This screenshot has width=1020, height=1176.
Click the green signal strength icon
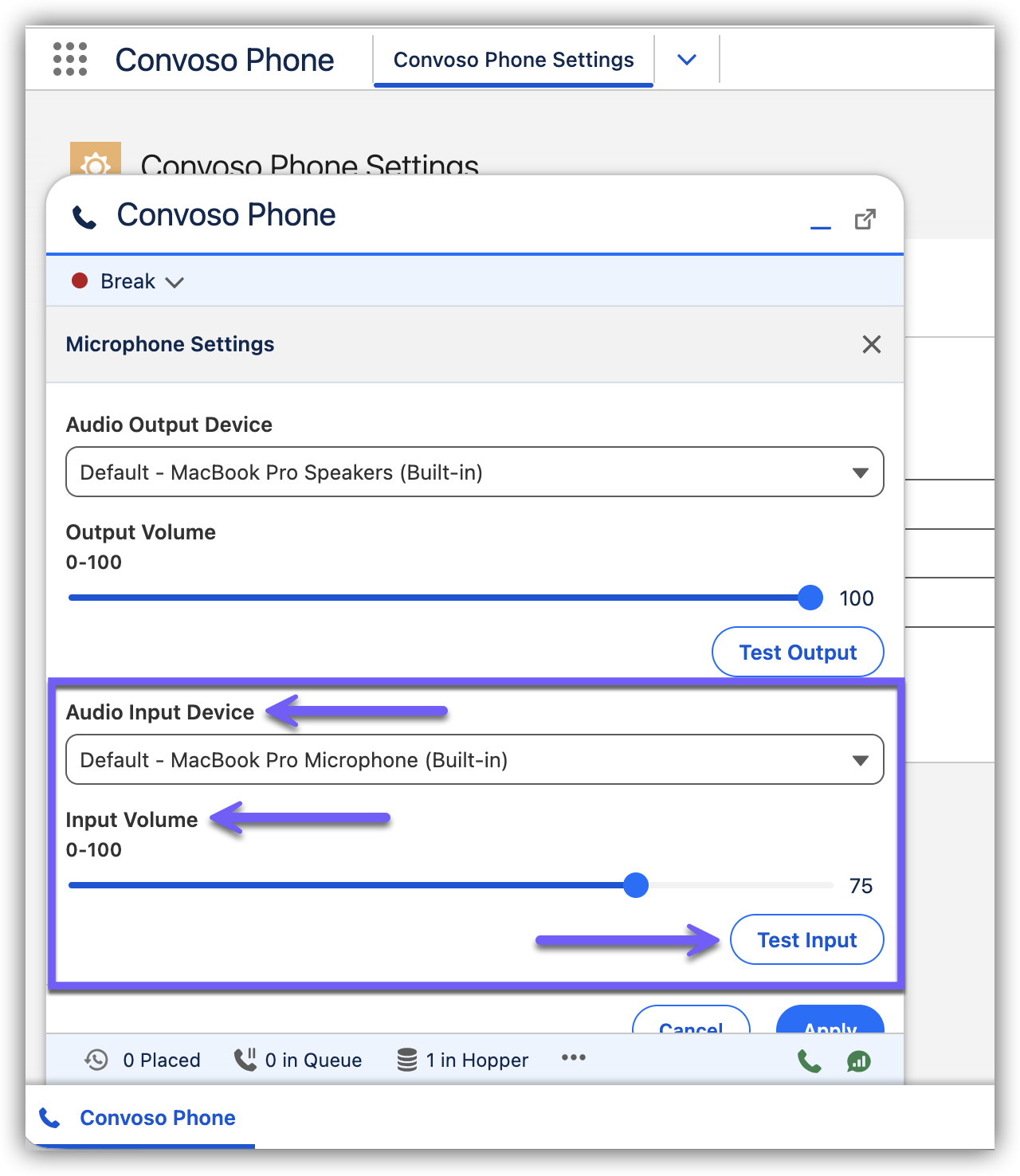click(x=858, y=1060)
